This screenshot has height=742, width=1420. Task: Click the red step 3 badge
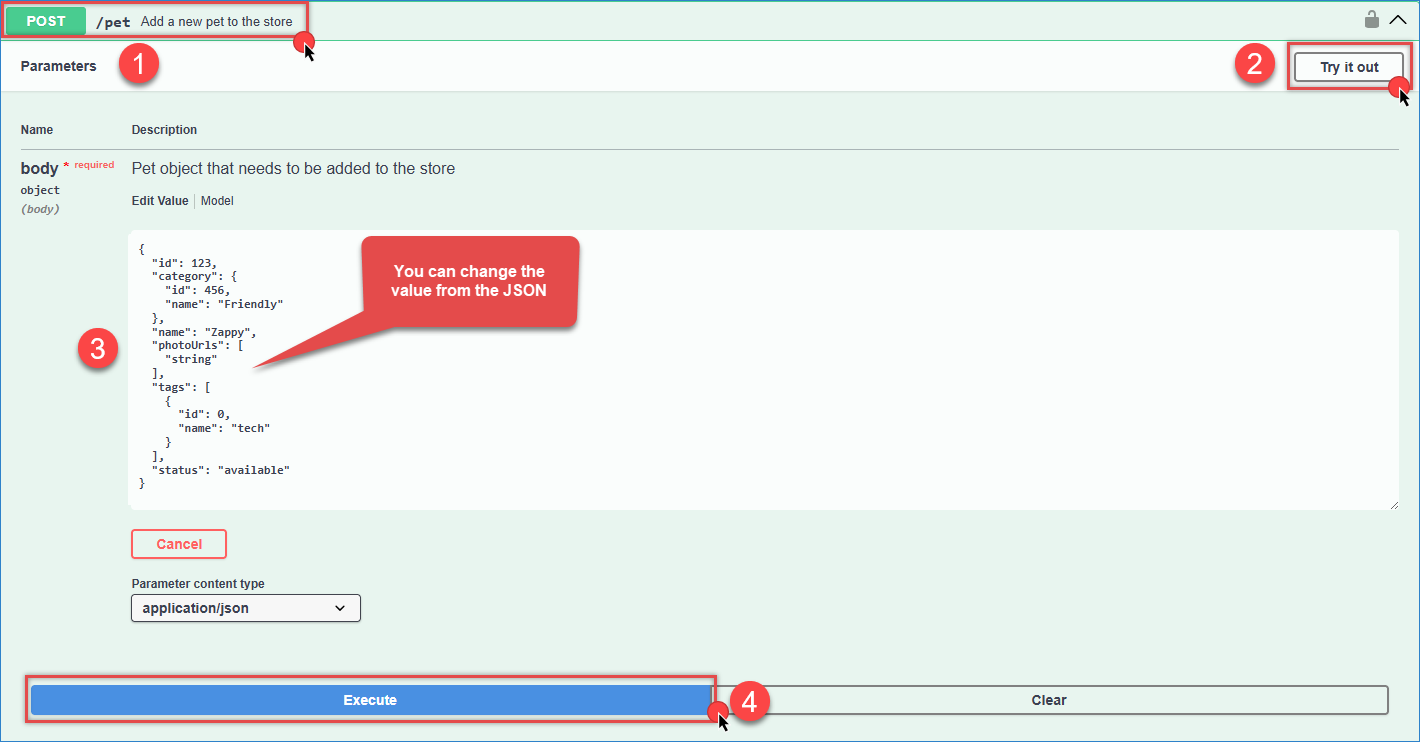pos(98,350)
